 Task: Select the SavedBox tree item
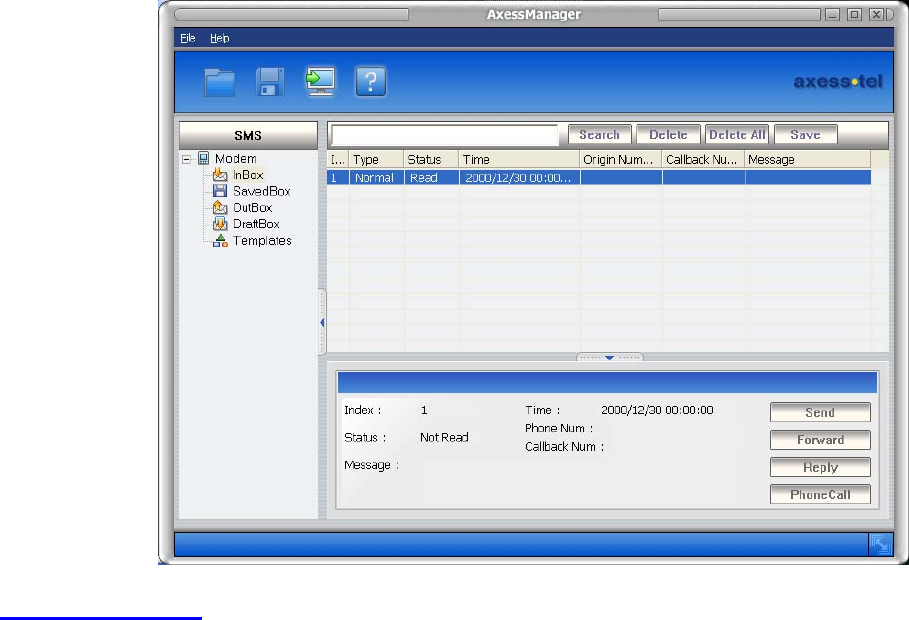click(261, 191)
